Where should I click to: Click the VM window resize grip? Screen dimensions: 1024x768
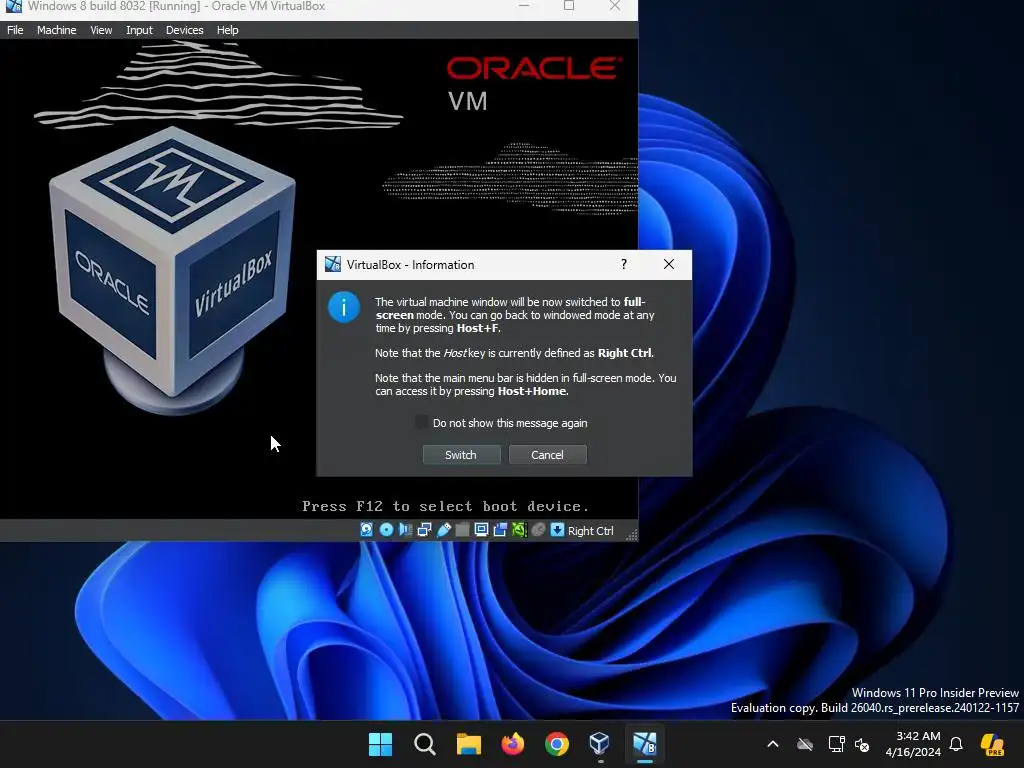click(x=632, y=535)
